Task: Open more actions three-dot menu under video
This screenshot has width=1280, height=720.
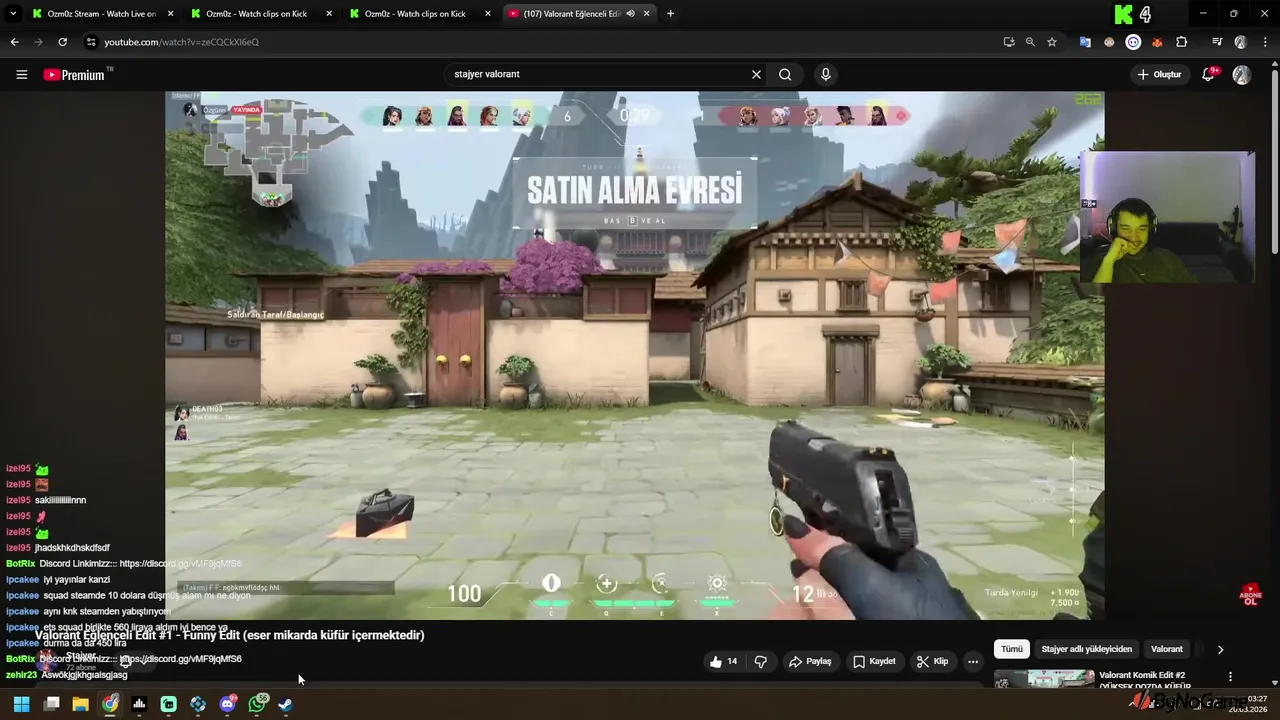Action: tap(972, 661)
